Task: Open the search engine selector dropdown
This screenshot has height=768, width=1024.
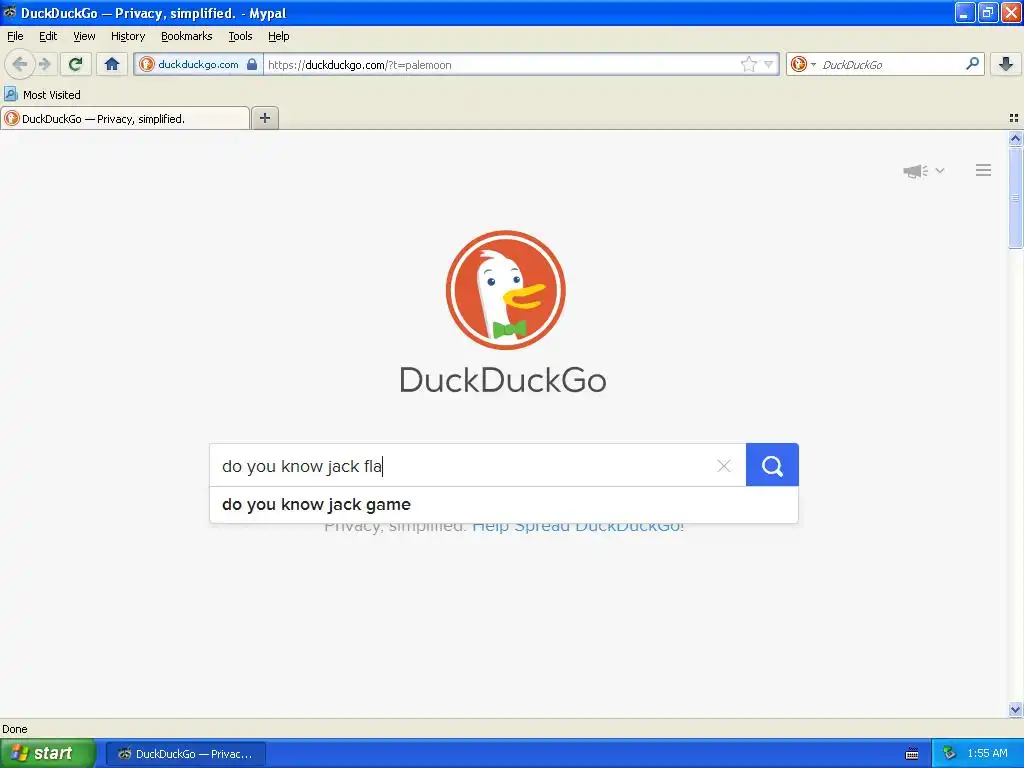Action: 803,64
